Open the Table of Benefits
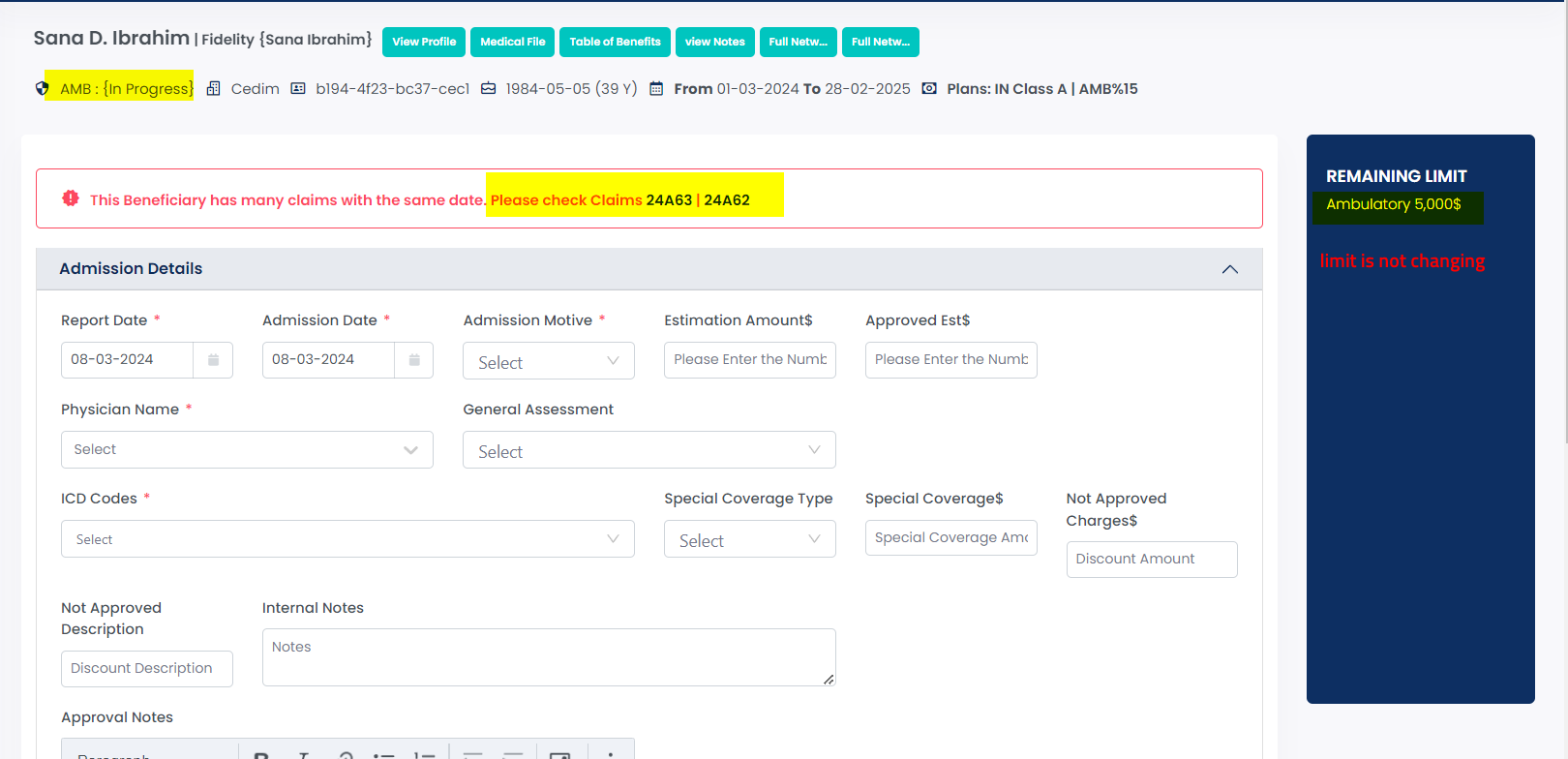 click(615, 42)
